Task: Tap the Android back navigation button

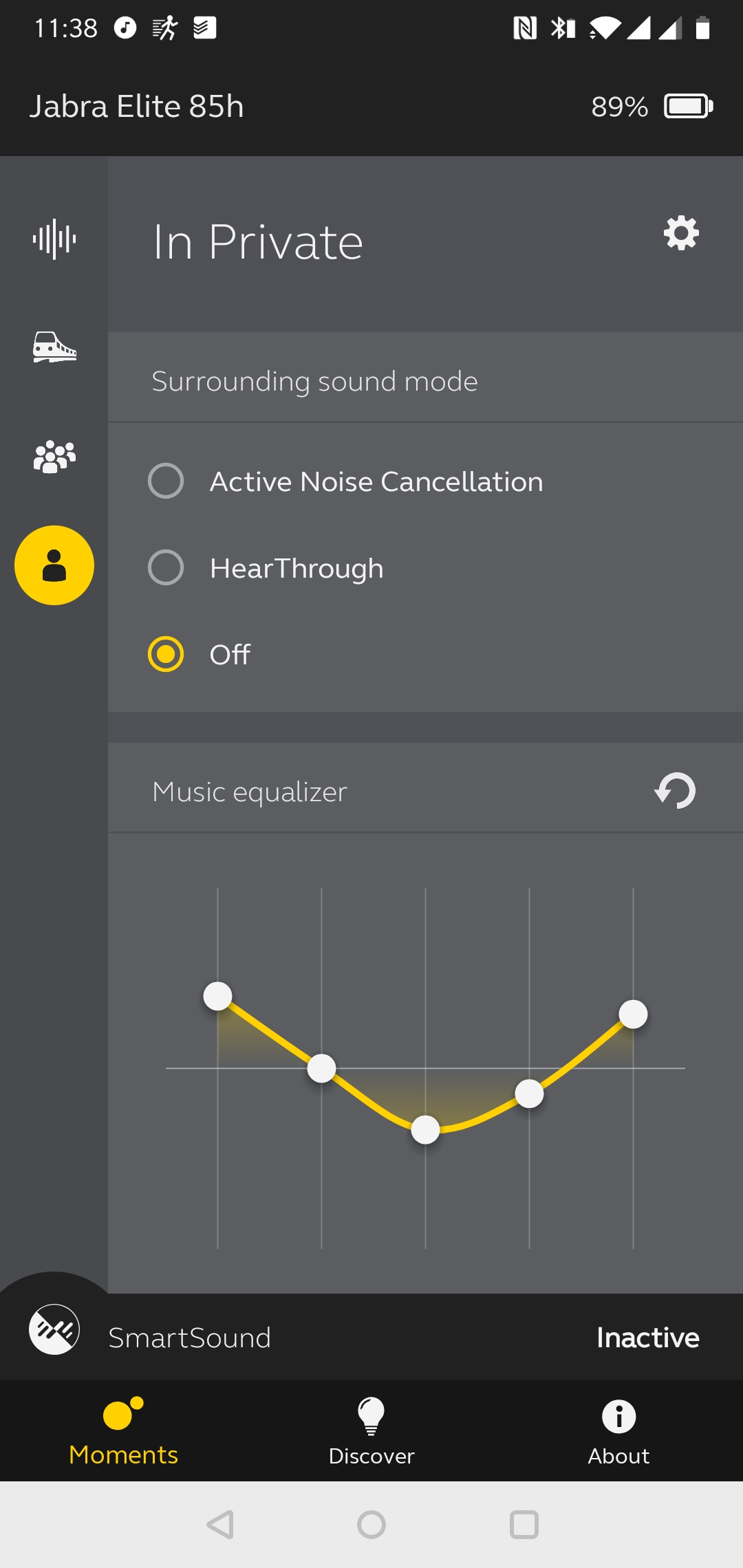Action: [220, 1525]
